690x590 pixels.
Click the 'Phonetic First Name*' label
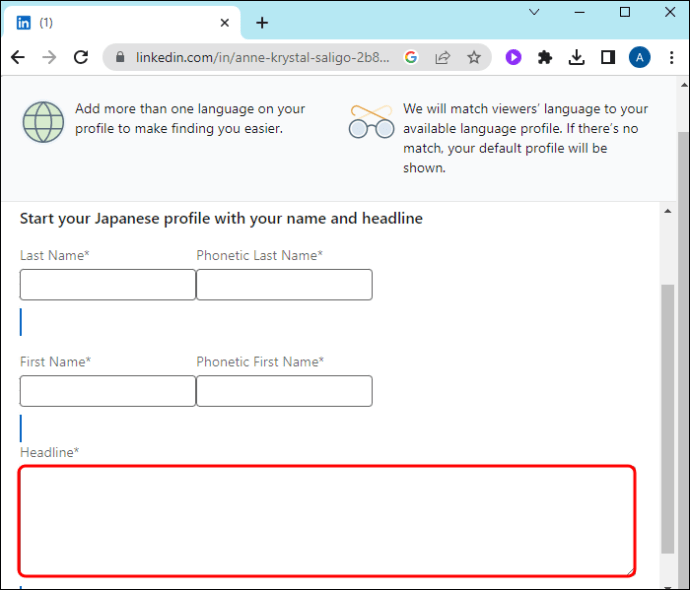pyautogui.click(x=260, y=362)
